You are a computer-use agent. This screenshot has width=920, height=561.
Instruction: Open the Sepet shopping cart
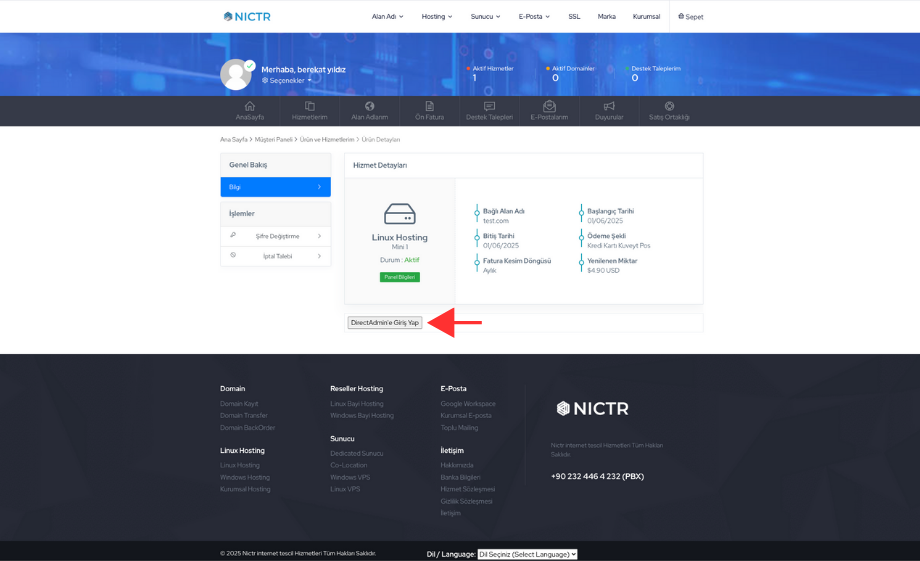pos(691,16)
